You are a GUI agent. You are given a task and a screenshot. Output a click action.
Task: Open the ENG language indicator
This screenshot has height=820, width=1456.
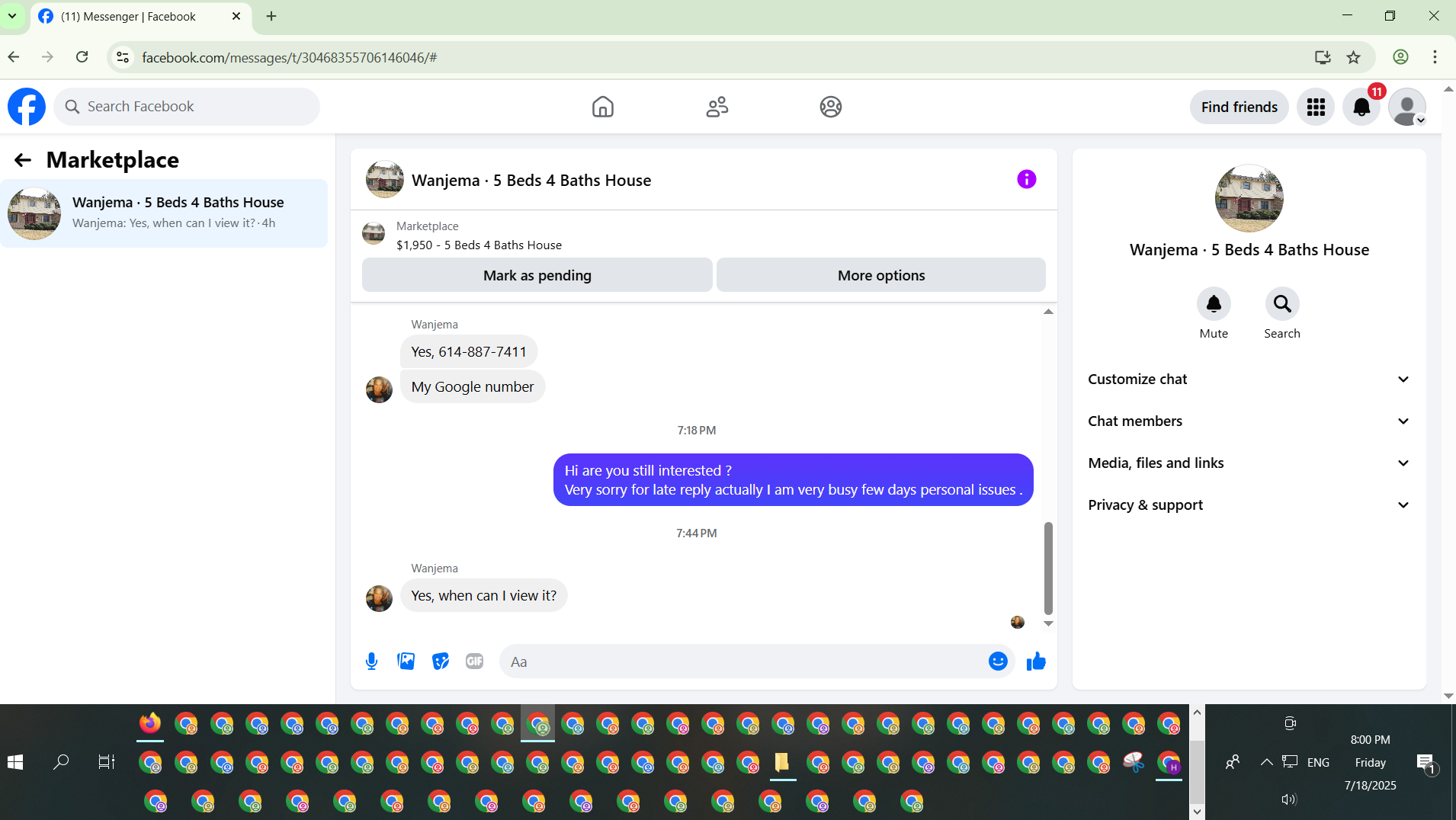[1318, 762]
